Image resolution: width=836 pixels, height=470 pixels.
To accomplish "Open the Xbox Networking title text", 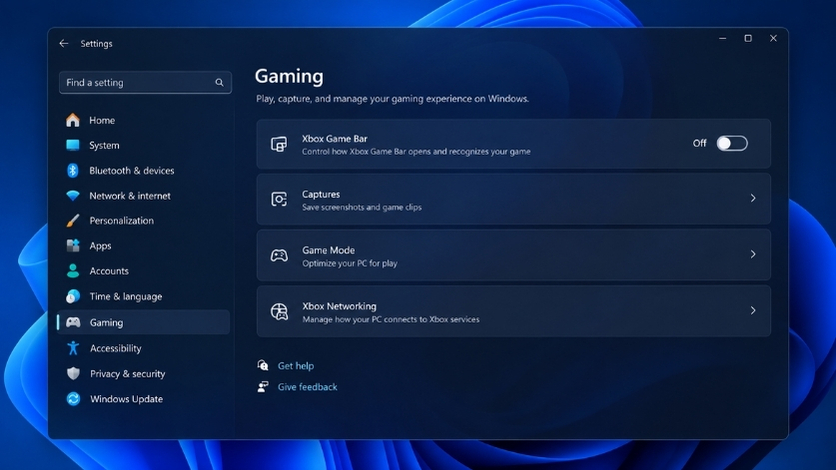I will coord(339,306).
